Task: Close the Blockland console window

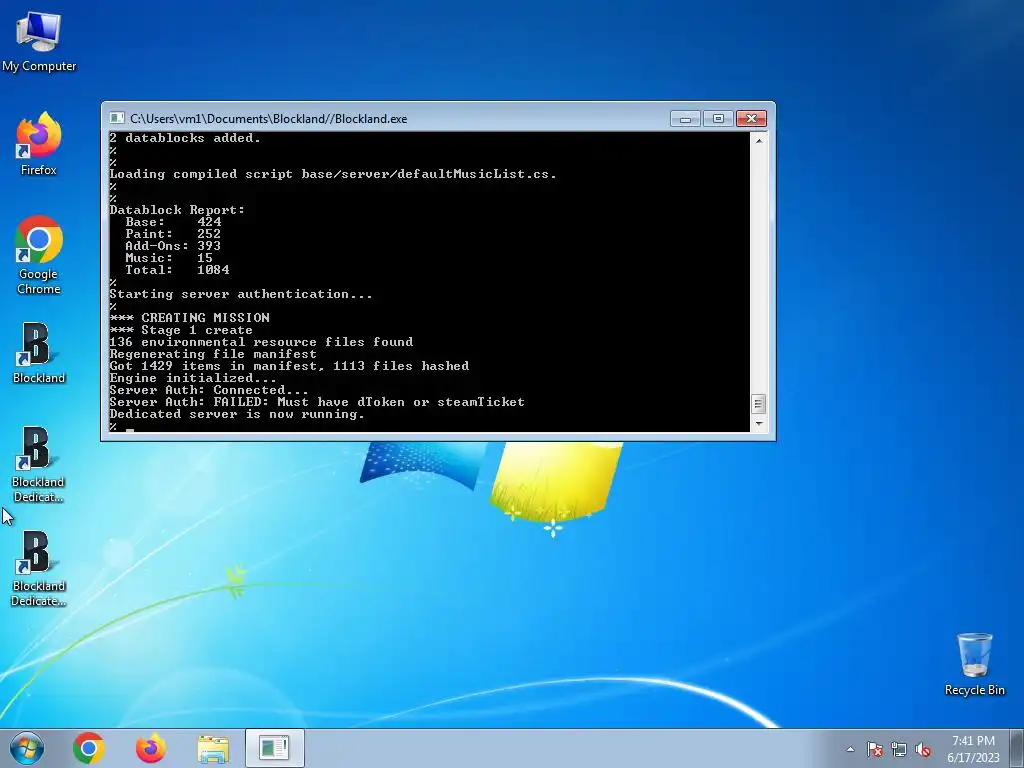Action: [x=751, y=118]
